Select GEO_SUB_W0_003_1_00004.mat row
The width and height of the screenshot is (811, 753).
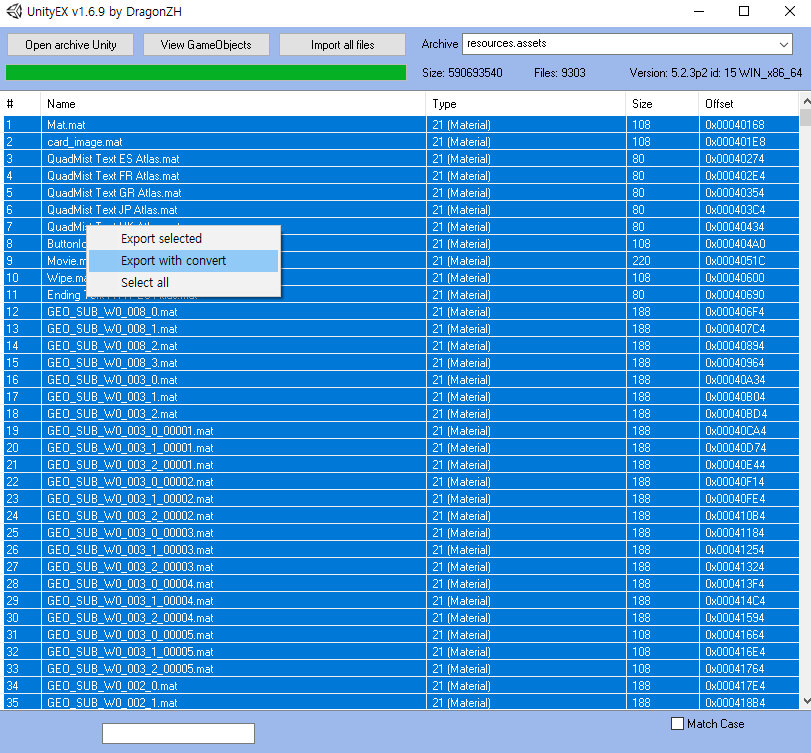pos(401,601)
